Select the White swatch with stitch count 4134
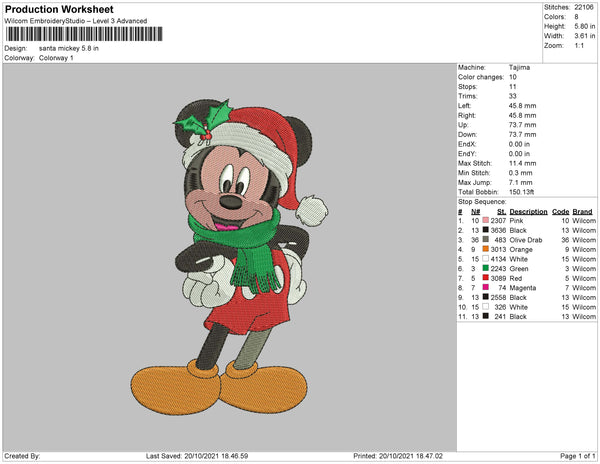This screenshot has height=464, width=600. pyautogui.click(x=485, y=258)
